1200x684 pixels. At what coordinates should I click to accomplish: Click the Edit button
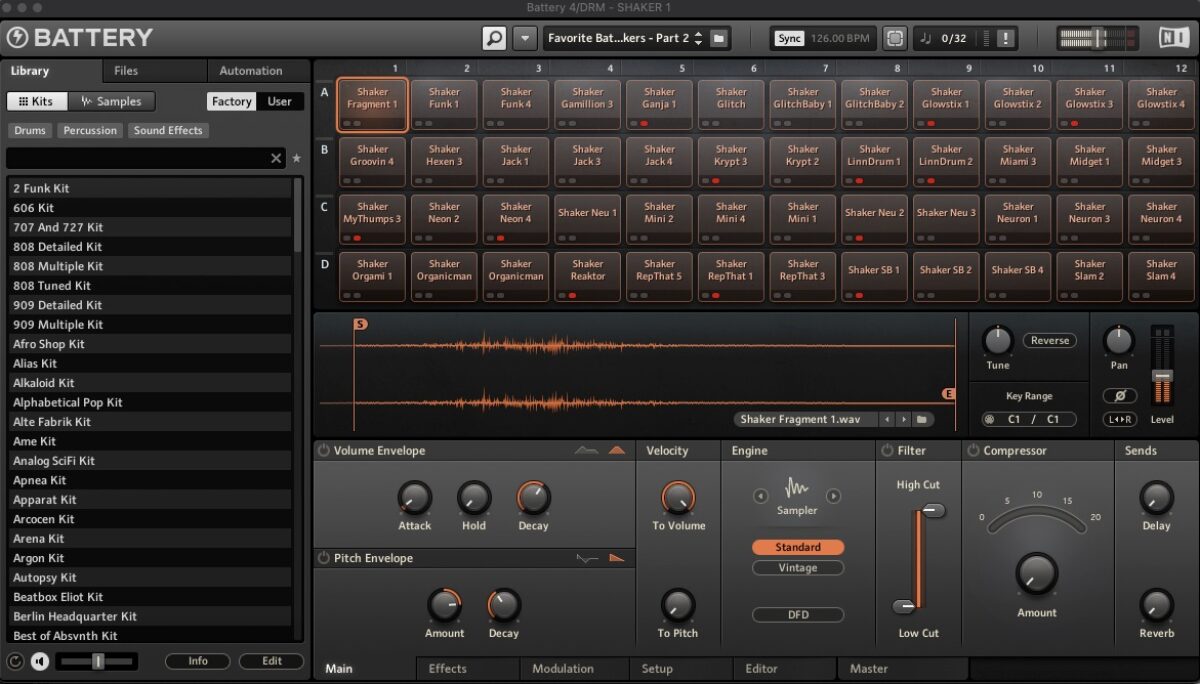point(272,661)
